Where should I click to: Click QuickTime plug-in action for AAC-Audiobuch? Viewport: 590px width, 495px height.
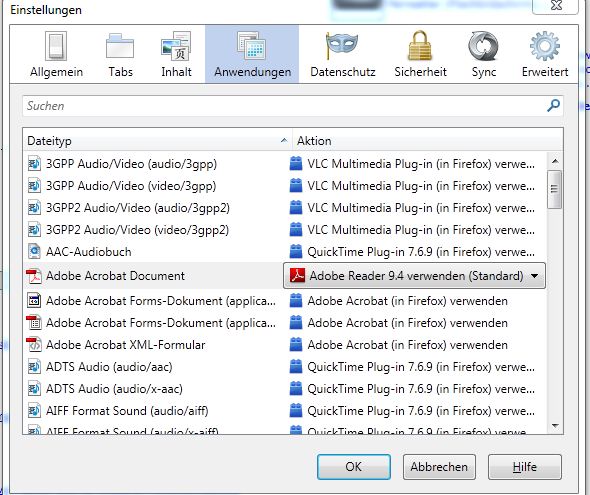point(421,252)
